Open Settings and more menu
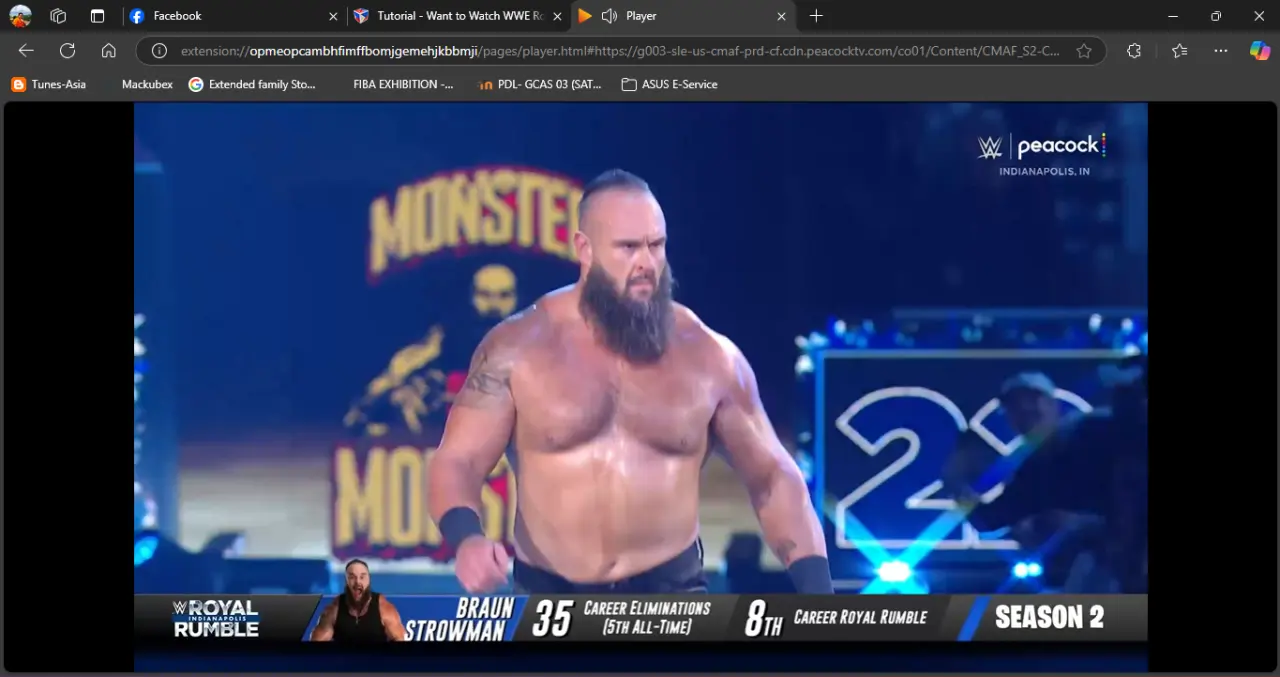 (x=1221, y=51)
